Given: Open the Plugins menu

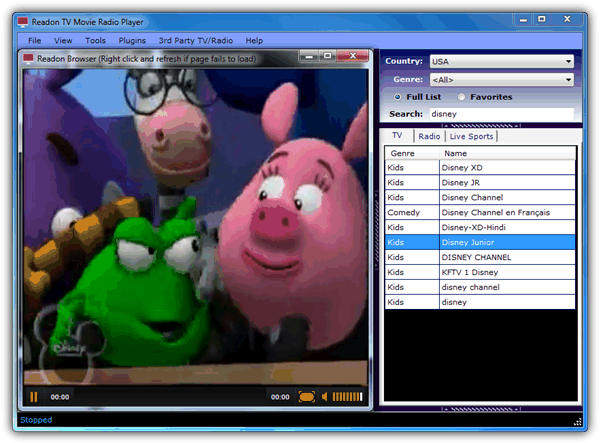Looking at the screenshot, I should (132, 41).
